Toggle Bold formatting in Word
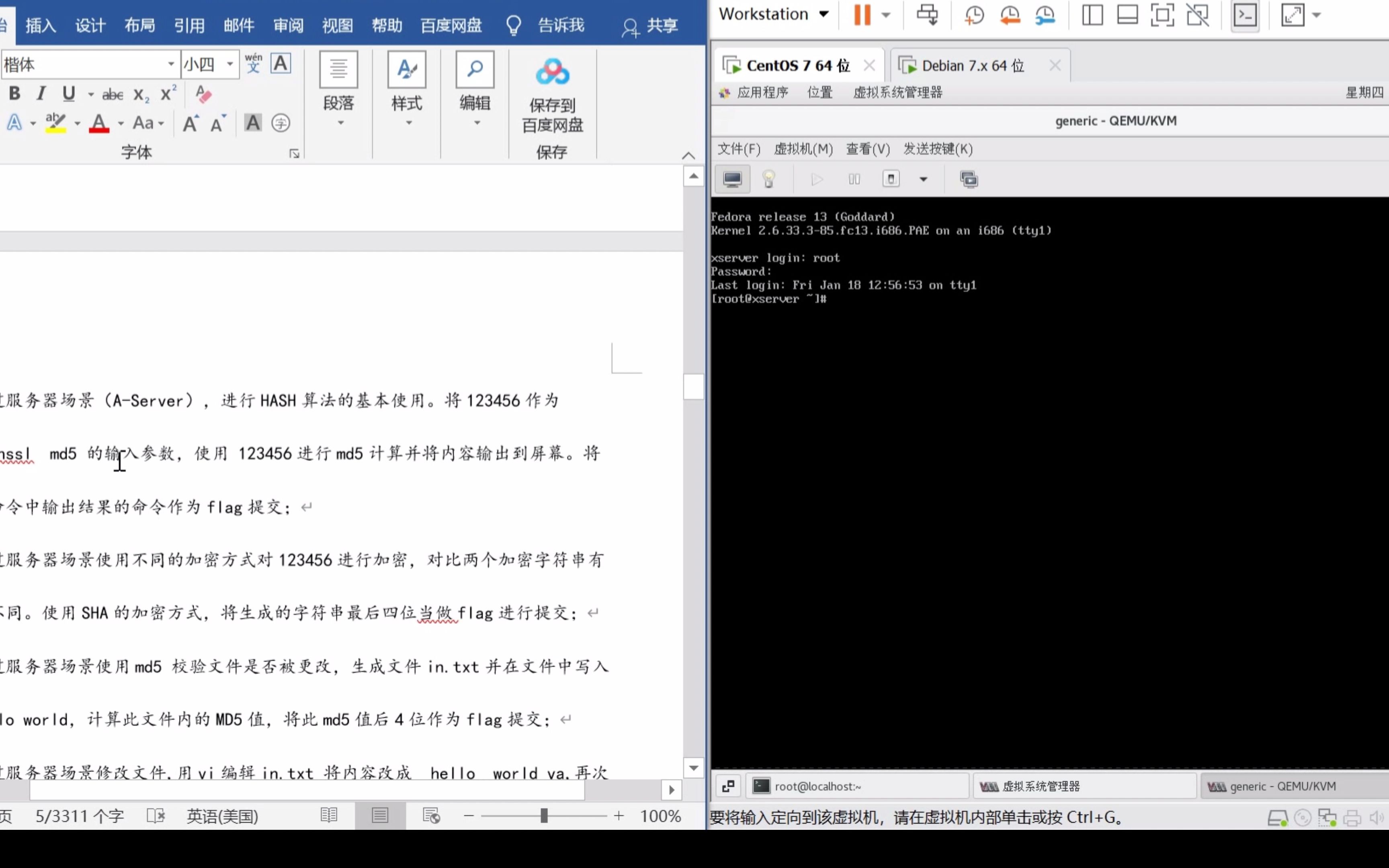This screenshot has width=1389, height=868. click(15, 93)
